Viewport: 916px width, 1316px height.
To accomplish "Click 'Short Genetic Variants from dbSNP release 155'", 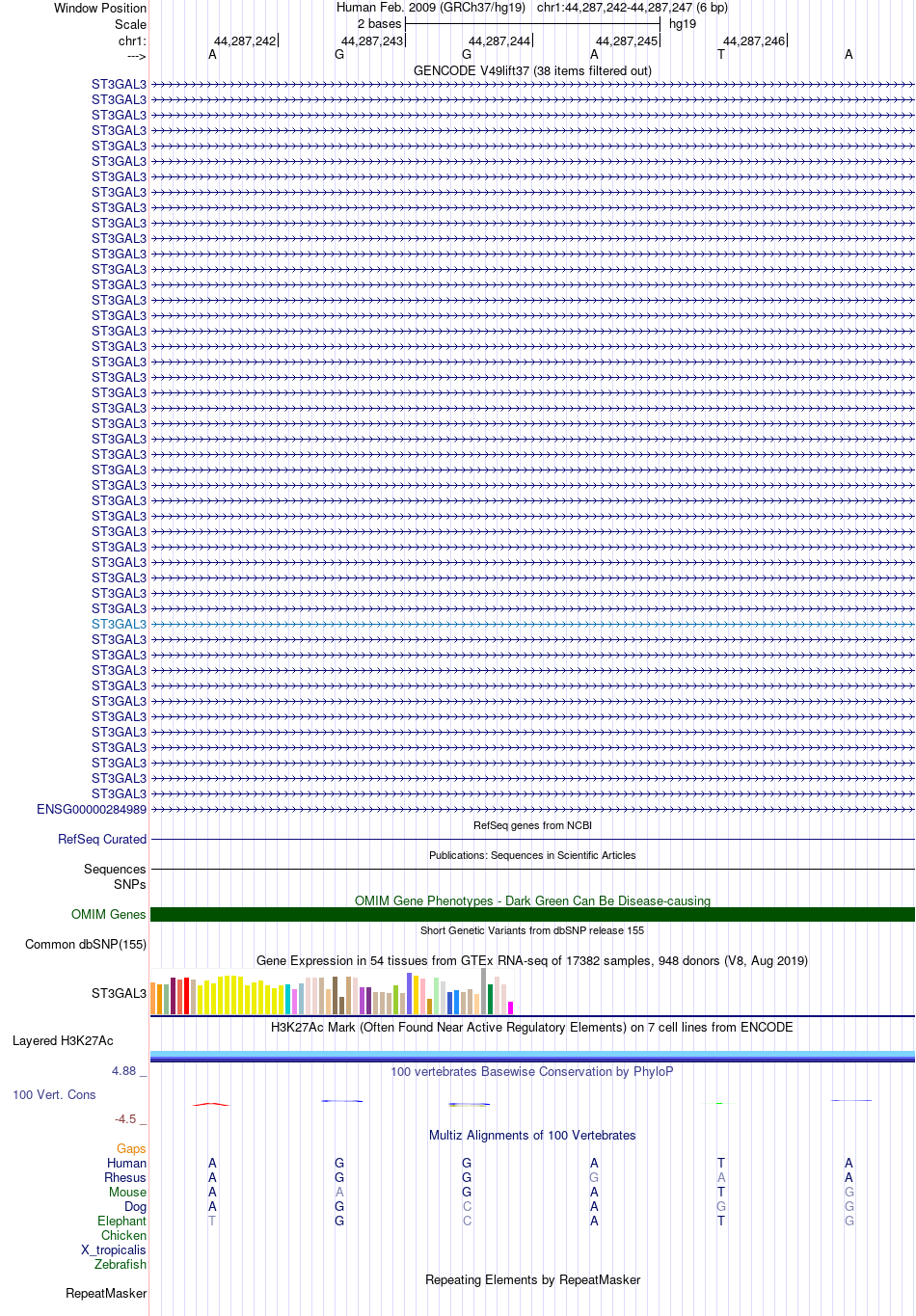I will point(532,930).
